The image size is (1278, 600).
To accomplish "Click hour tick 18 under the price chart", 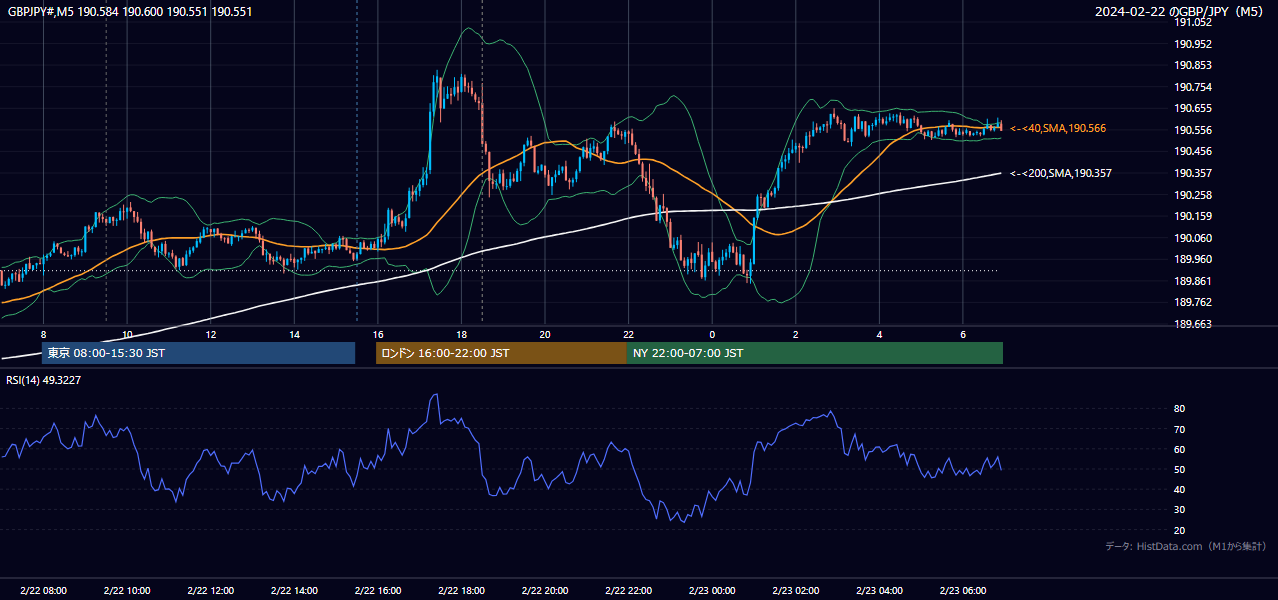I will (x=461, y=334).
